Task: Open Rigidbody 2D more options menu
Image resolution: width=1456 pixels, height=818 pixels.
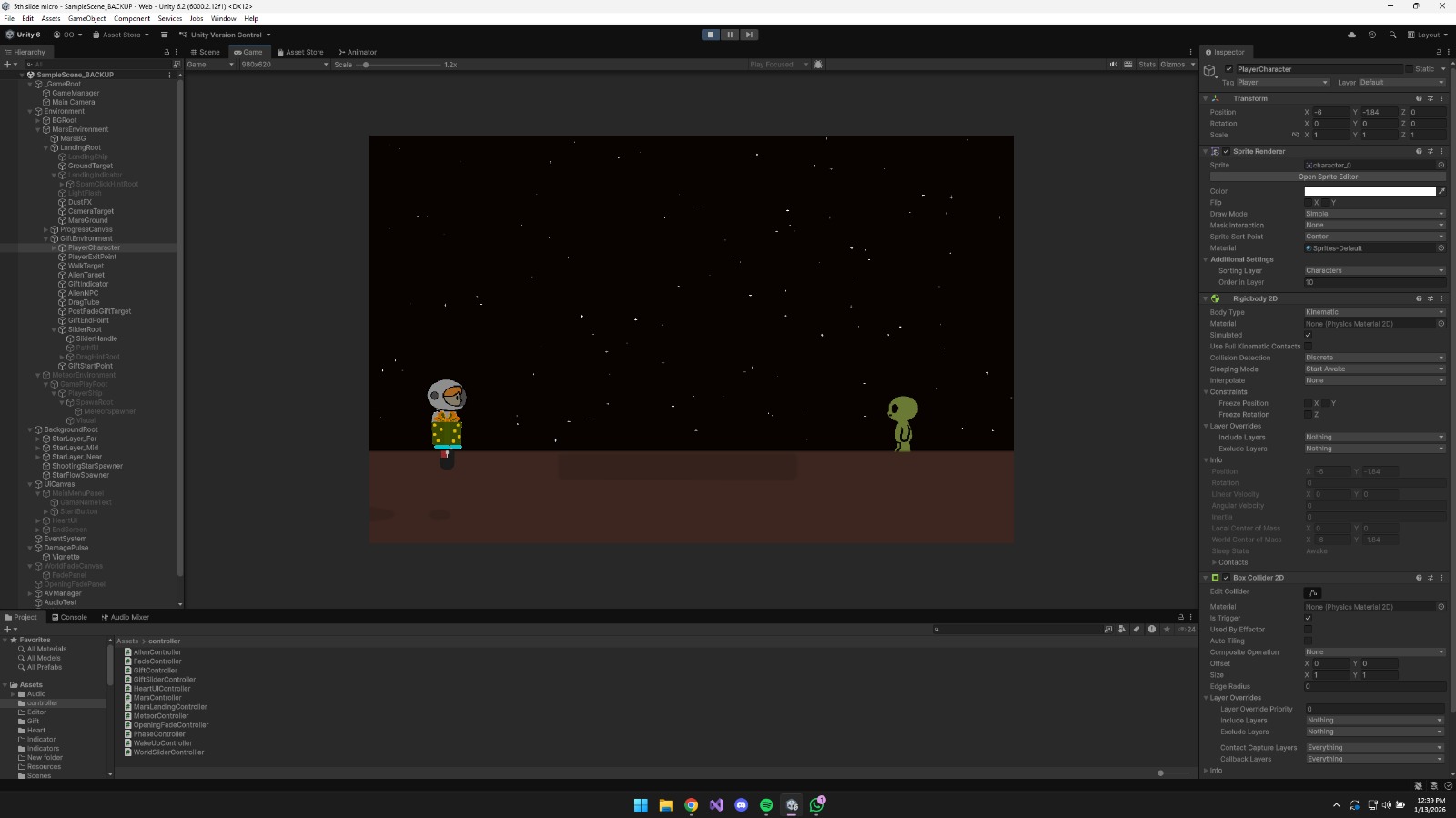Action: (1441, 298)
